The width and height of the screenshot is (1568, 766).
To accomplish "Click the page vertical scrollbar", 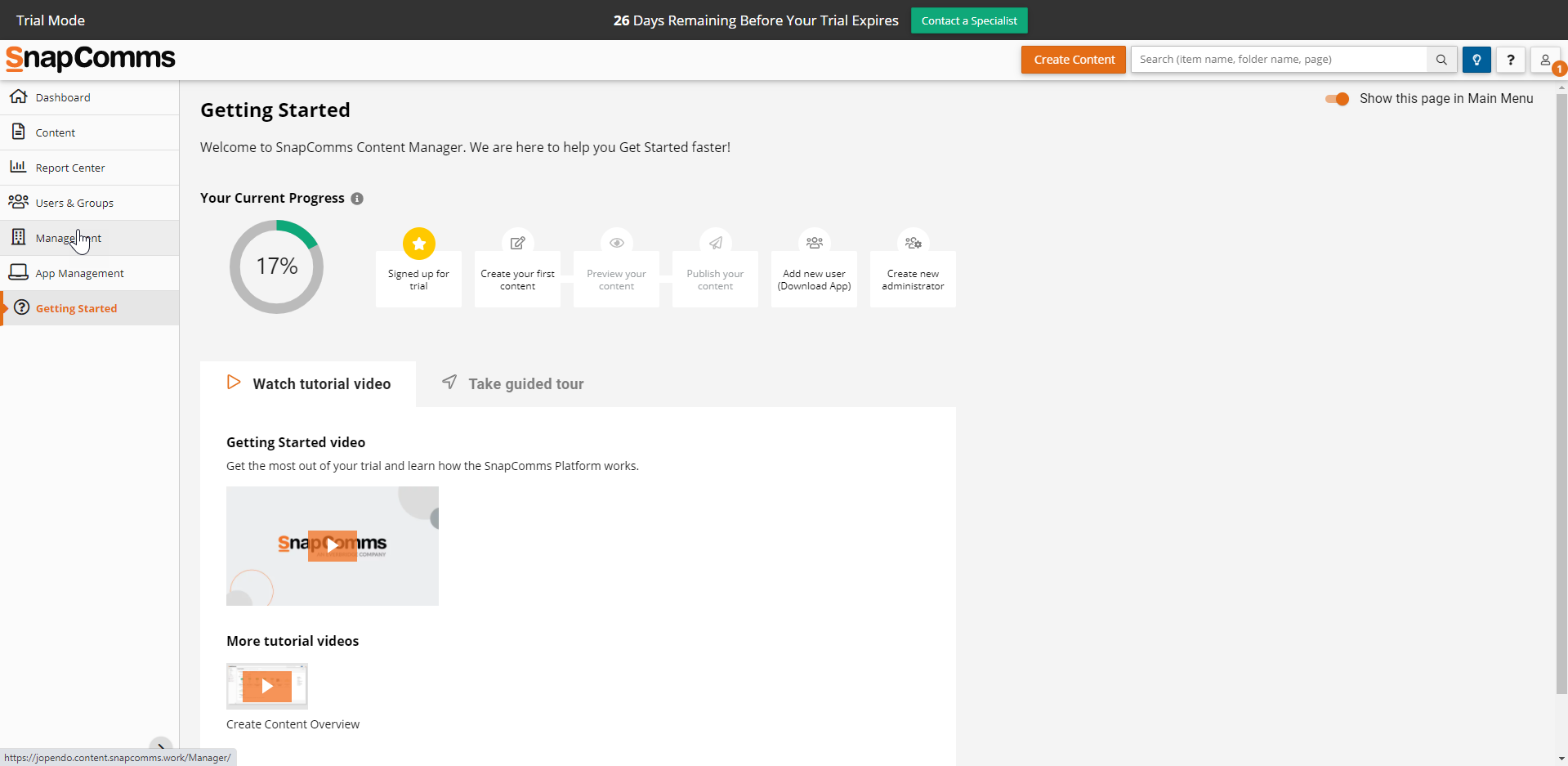I will (1561, 392).
